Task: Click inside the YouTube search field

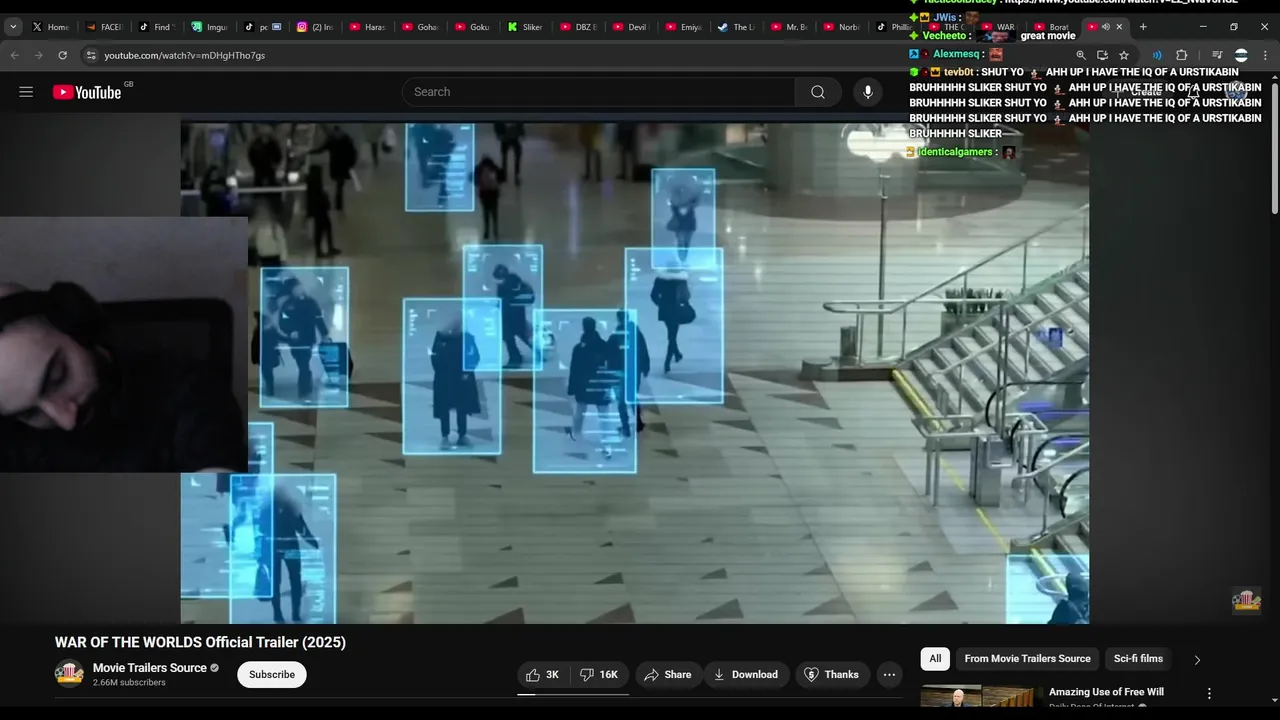Action: tap(599, 92)
